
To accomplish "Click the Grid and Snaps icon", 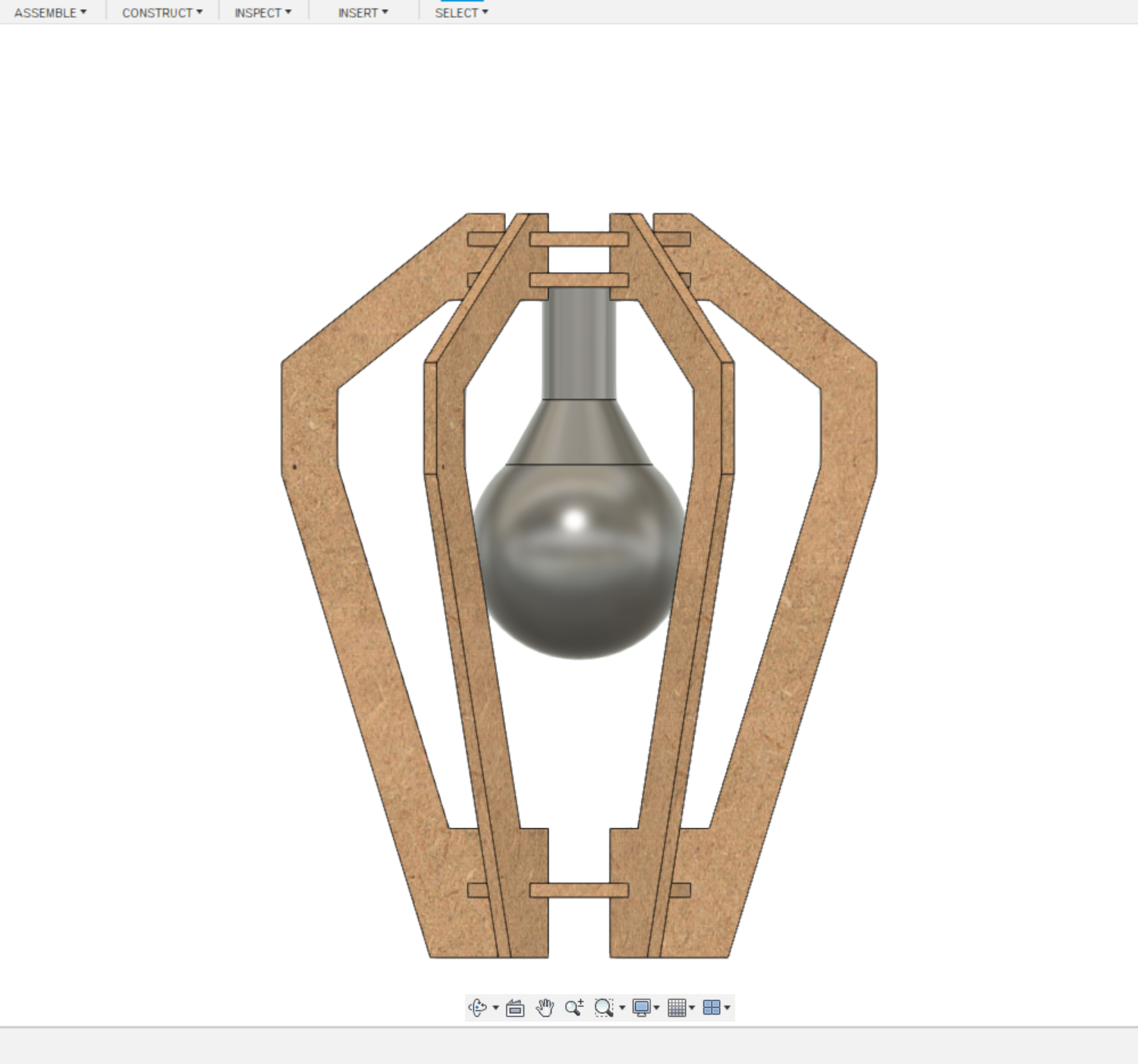I will pyautogui.click(x=676, y=1008).
